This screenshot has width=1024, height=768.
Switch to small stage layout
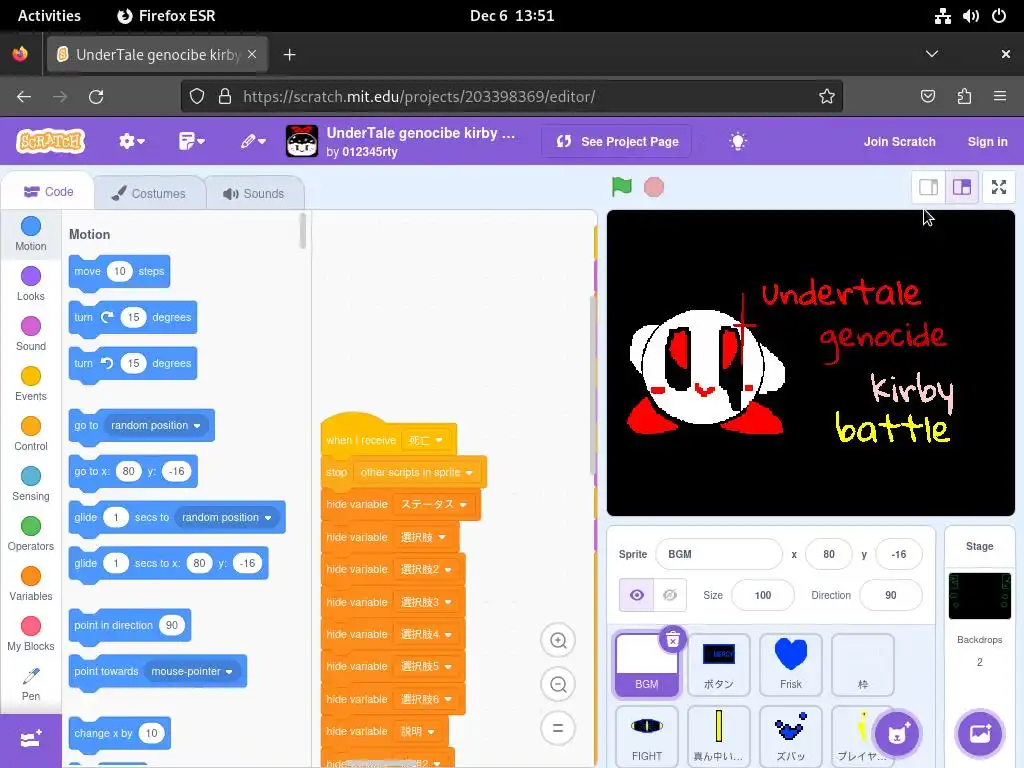pos(928,187)
